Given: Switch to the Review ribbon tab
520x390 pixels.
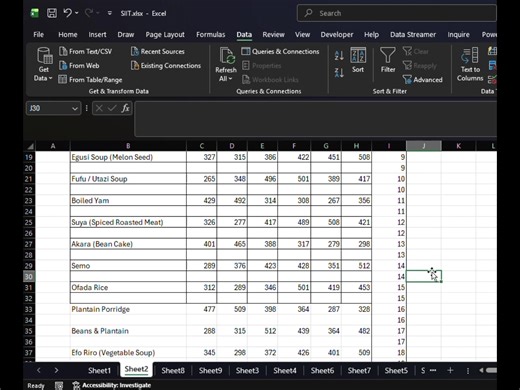Looking at the screenshot, I should [273, 35].
